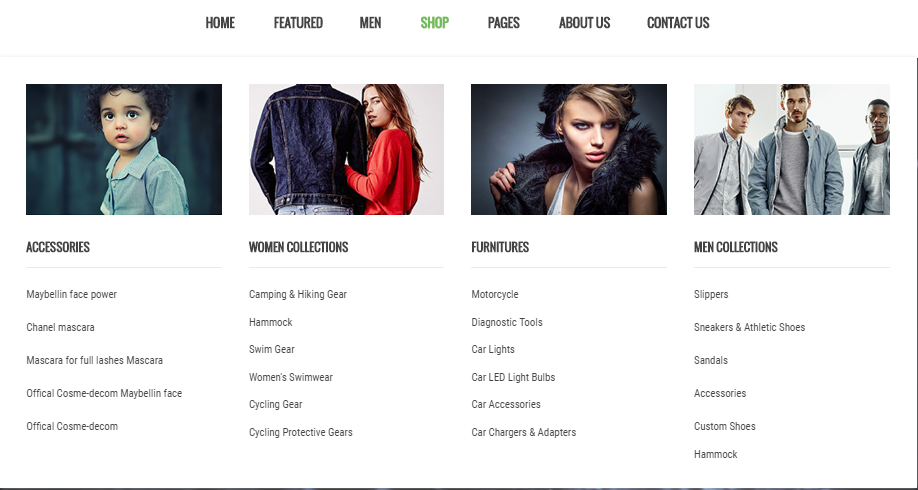The height and width of the screenshot is (490, 918).
Task: Select the Custom Shoes link
Action: tap(725, 426)
